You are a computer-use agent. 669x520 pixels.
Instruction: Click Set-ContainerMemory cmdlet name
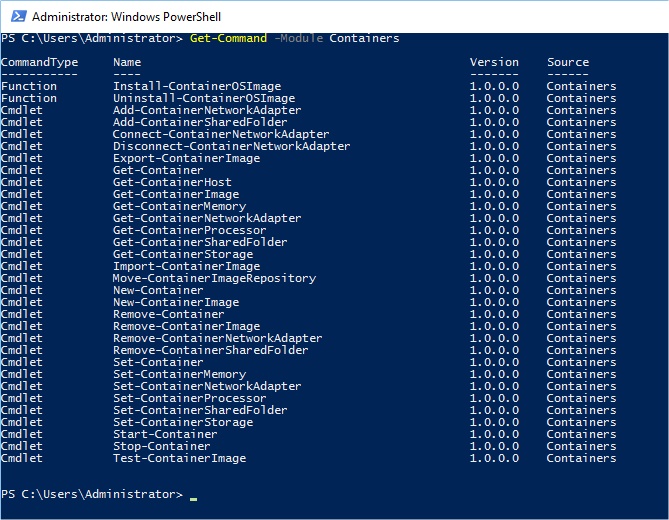coord(179,374)
